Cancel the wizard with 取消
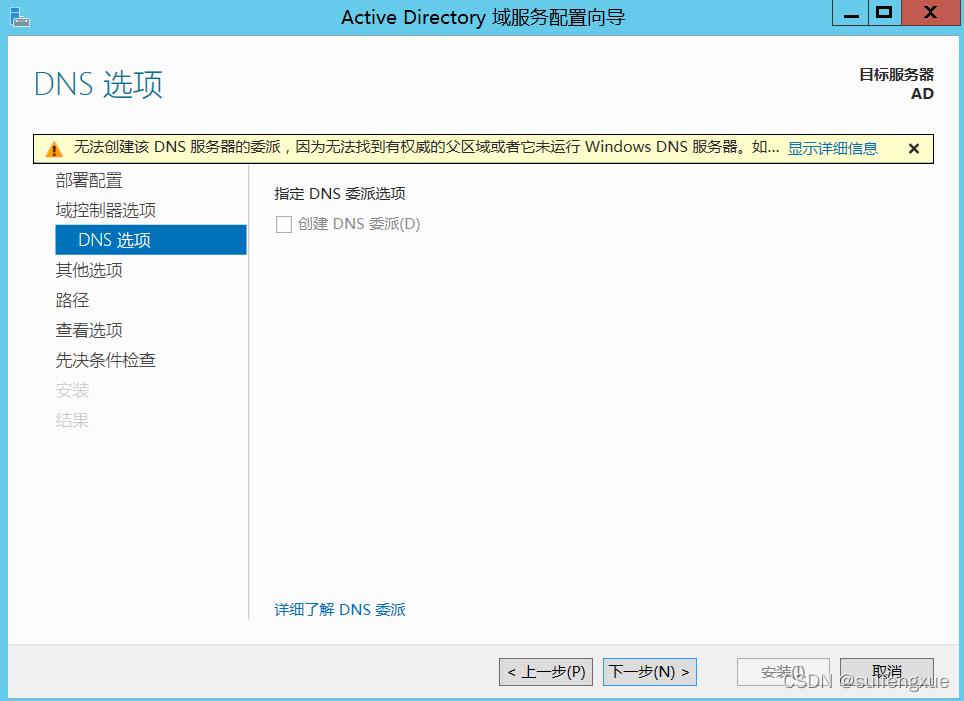964x701 pixels. point(886,671)
